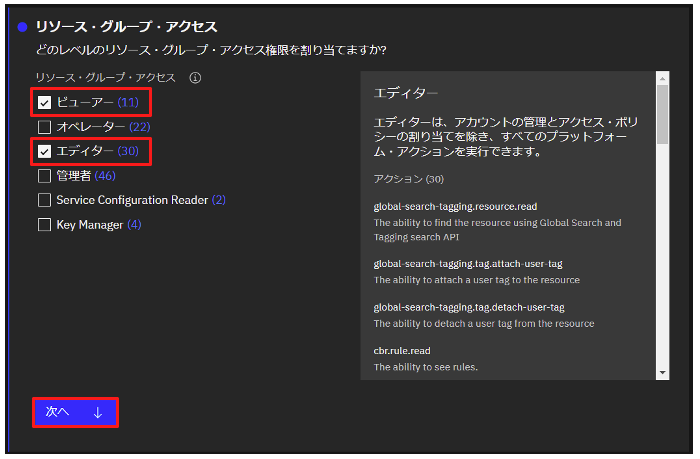The width and height of the screenshot is (700, 459).
Task: Click the scroll up arrow in the エディター panel
Action: (x=662, y=76)
